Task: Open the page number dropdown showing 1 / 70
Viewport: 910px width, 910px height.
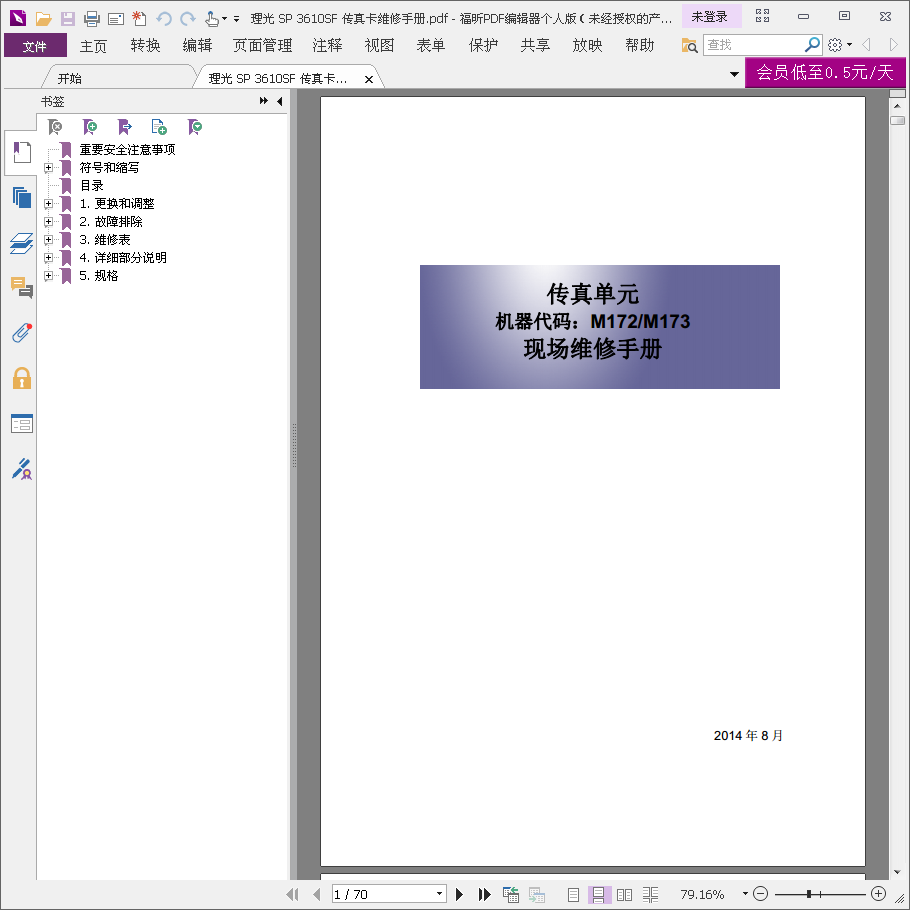Action: tap(439, 894)
